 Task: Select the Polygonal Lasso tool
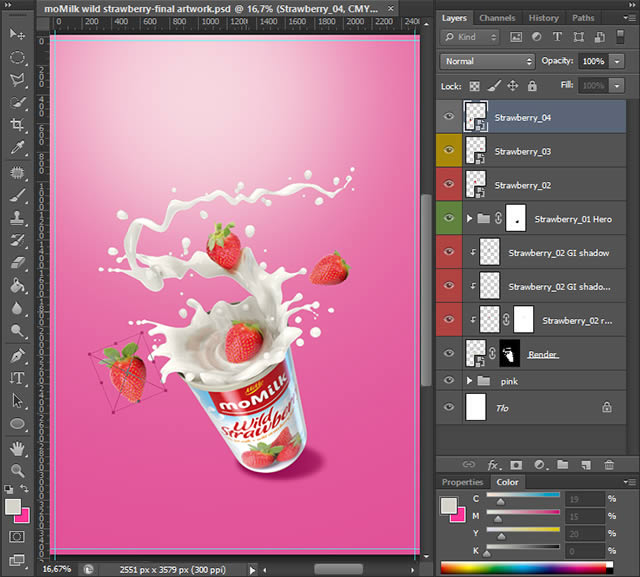tap(17, 79)
